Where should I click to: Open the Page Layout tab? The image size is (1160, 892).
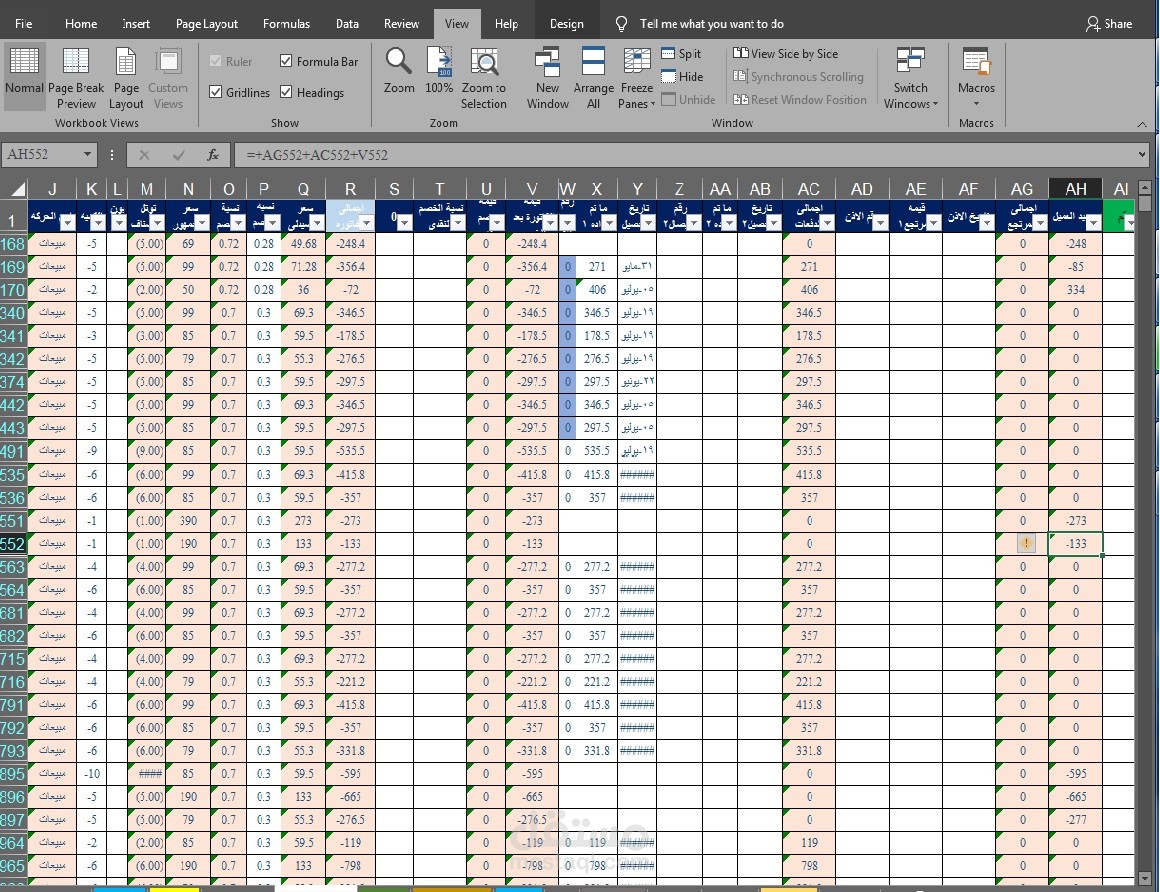click(x=206, y=24)
